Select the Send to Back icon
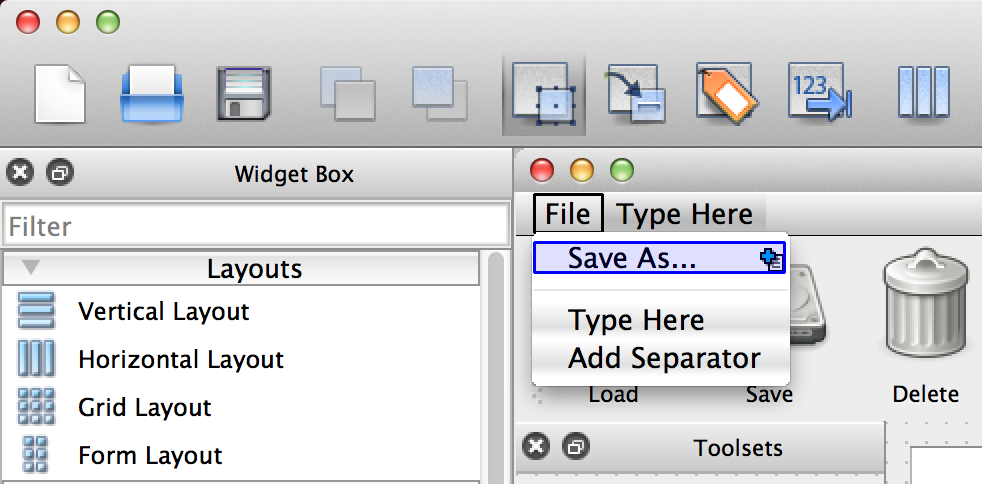The image size is (982, 484). pos(347,94)
